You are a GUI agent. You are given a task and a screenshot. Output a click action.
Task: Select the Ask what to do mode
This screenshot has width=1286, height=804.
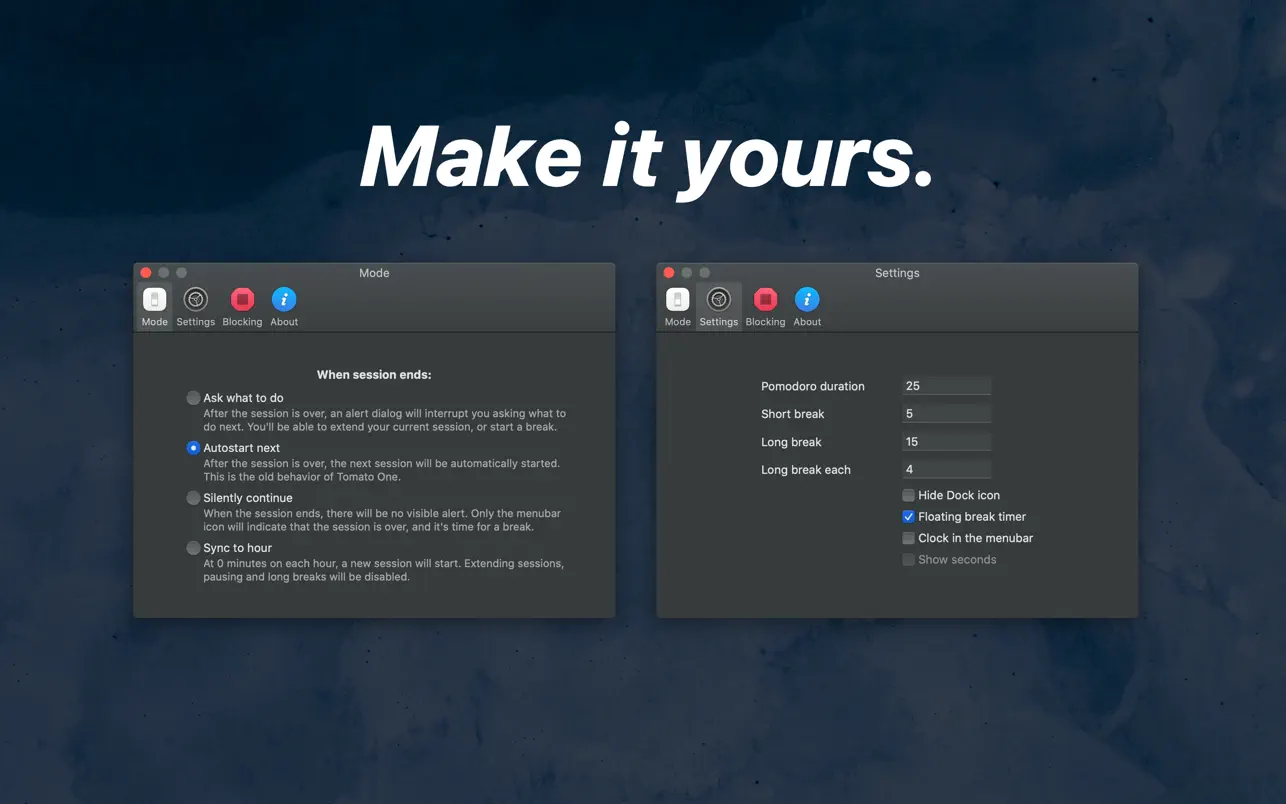tap(193, 397)
